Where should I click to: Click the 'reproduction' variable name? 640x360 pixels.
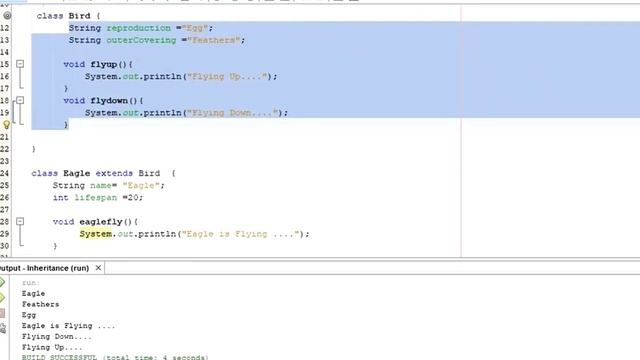139,28
